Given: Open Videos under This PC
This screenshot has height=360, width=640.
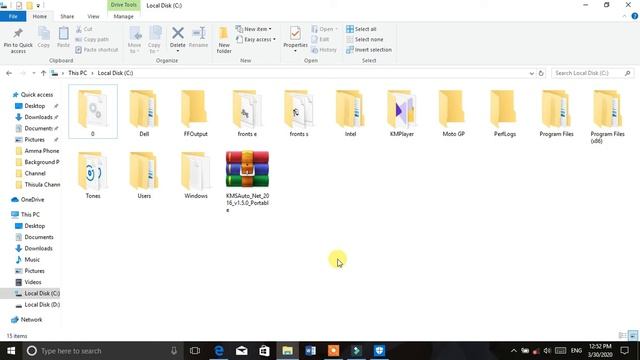Looking at the screenshot, I should tap(29, 282).
